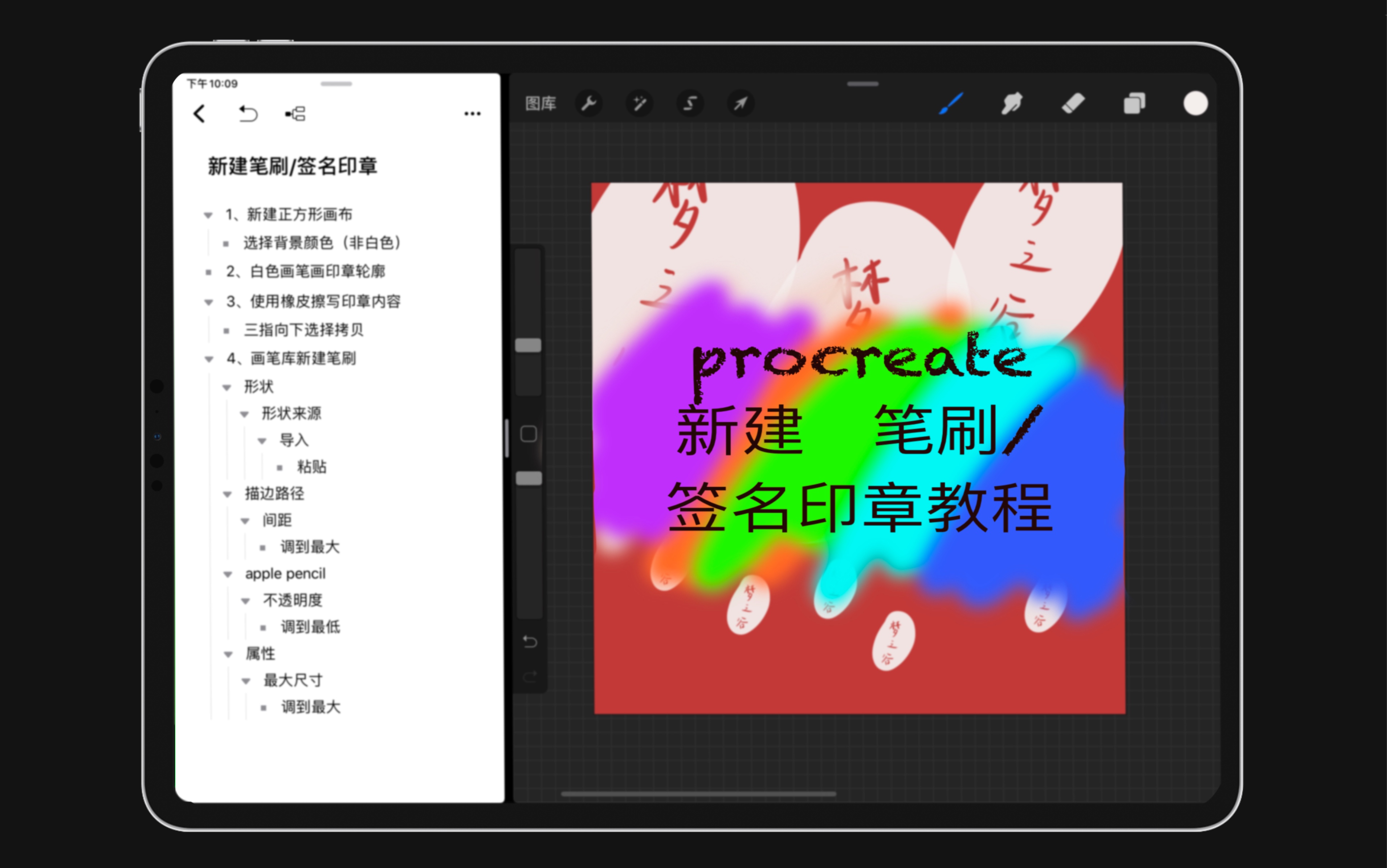The image size is (1387, 868).
Task: Click the 下午10:09 status bar clock
Action: [212, 84]
